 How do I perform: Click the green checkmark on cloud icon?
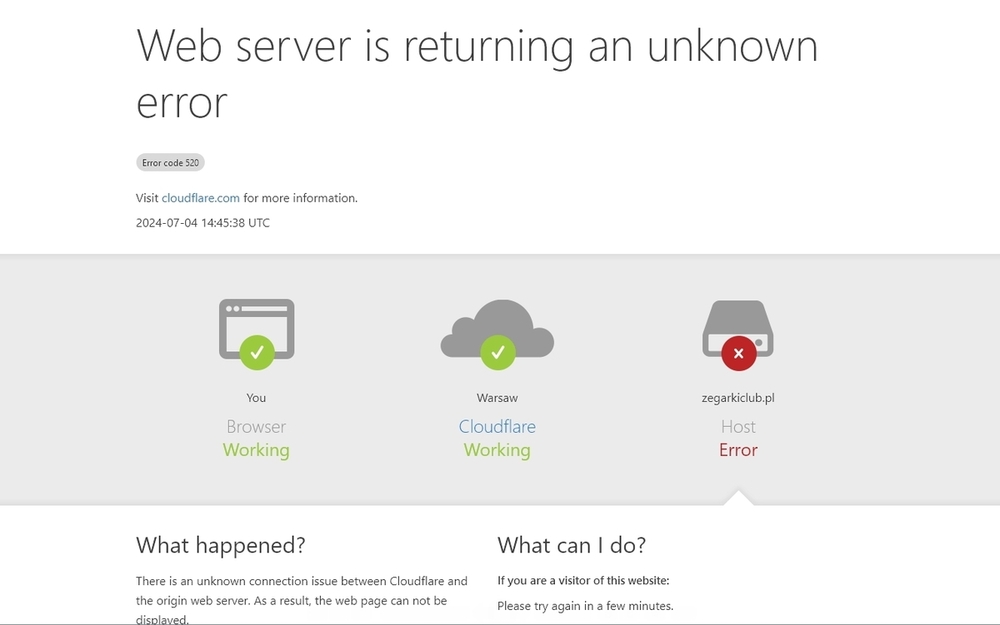497,352
